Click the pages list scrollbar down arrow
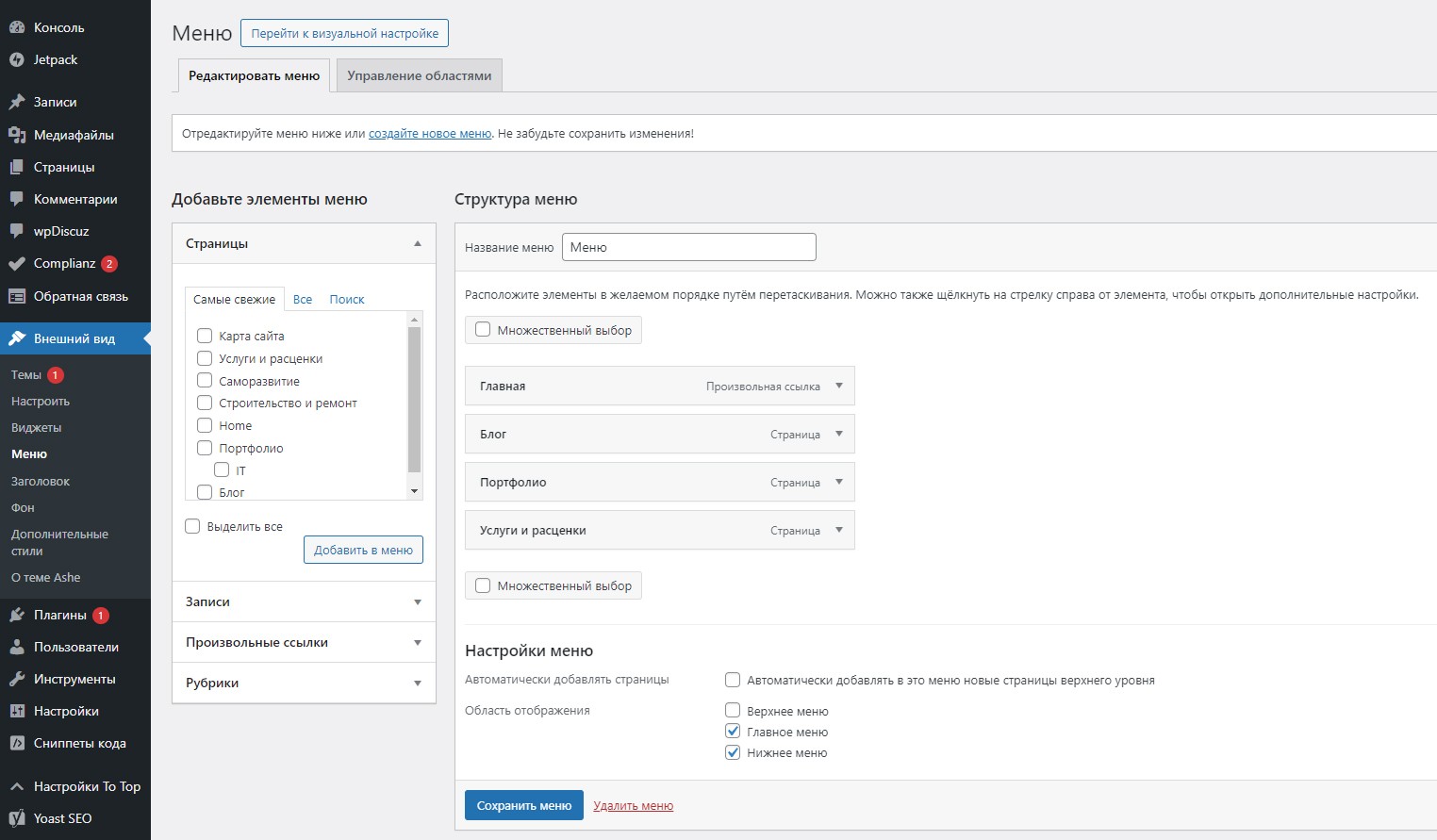The width and height of the screenshot is (1437, 840). pyautogui.click(x=414, y=491)
